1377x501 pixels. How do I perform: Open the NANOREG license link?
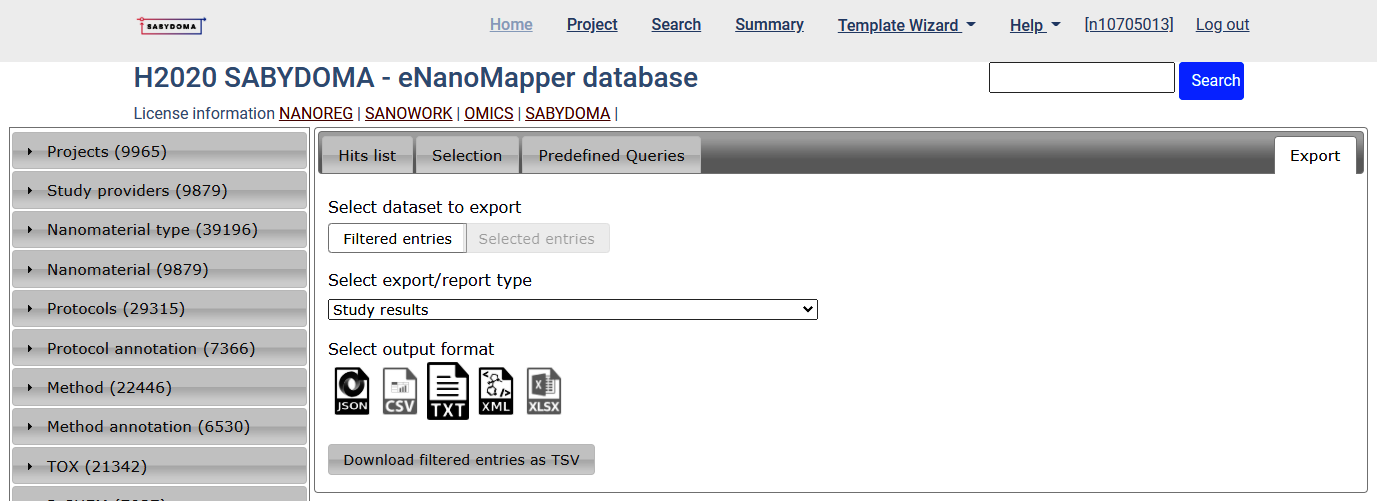[x=315, y=113]
